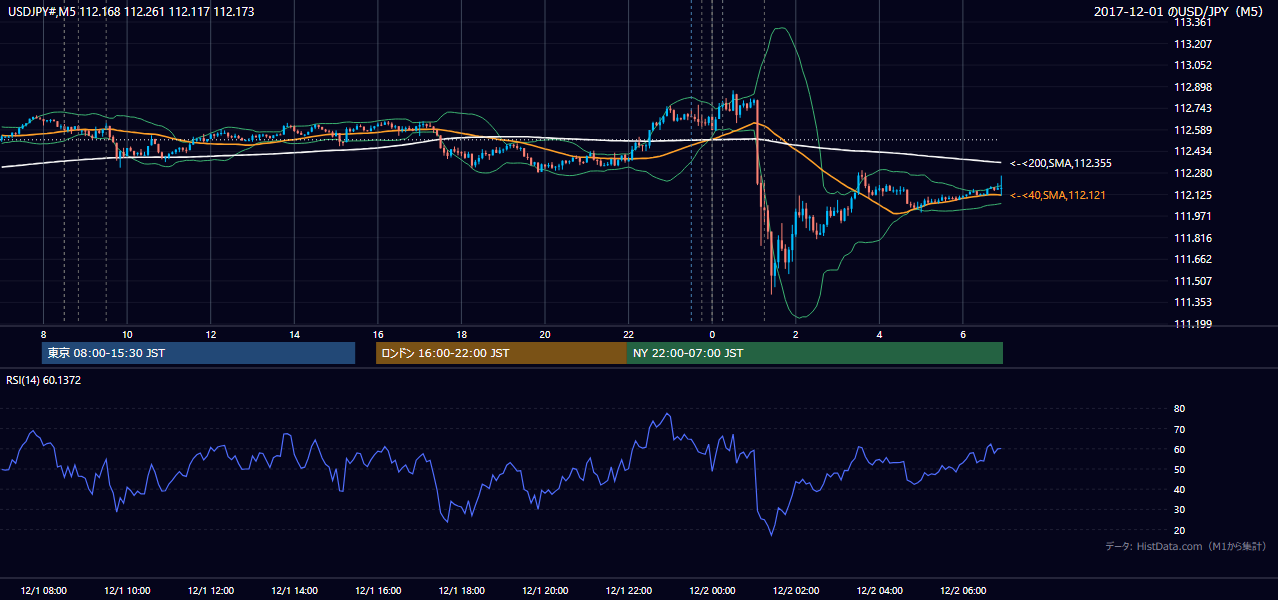Click the 12/1 10:00 time label
Viewport: 1278px width, 600px height.
pos(127,591)
